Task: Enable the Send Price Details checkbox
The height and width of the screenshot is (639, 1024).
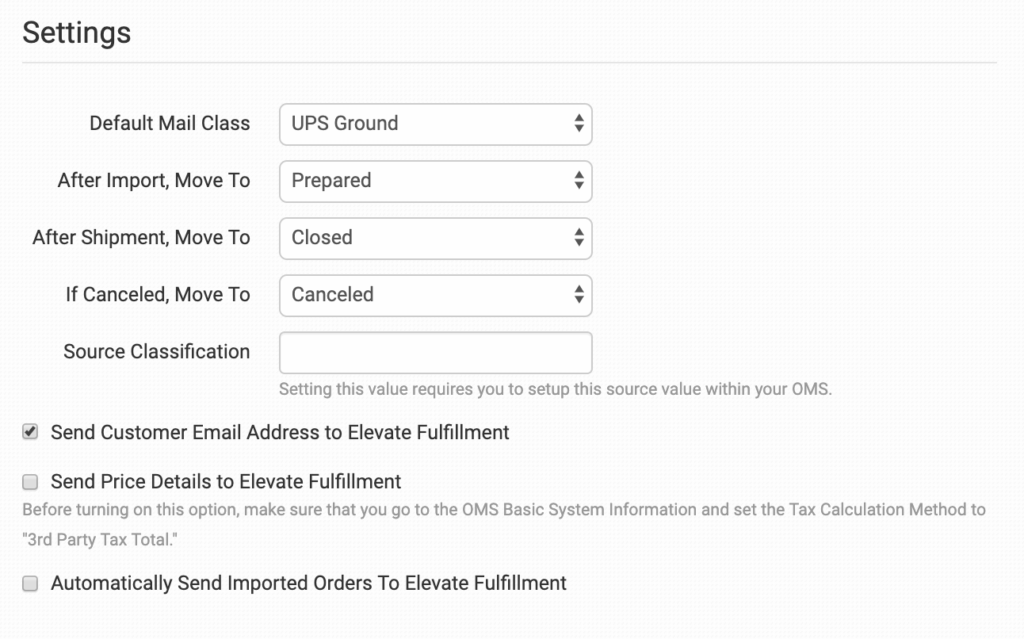Action: 31,482
